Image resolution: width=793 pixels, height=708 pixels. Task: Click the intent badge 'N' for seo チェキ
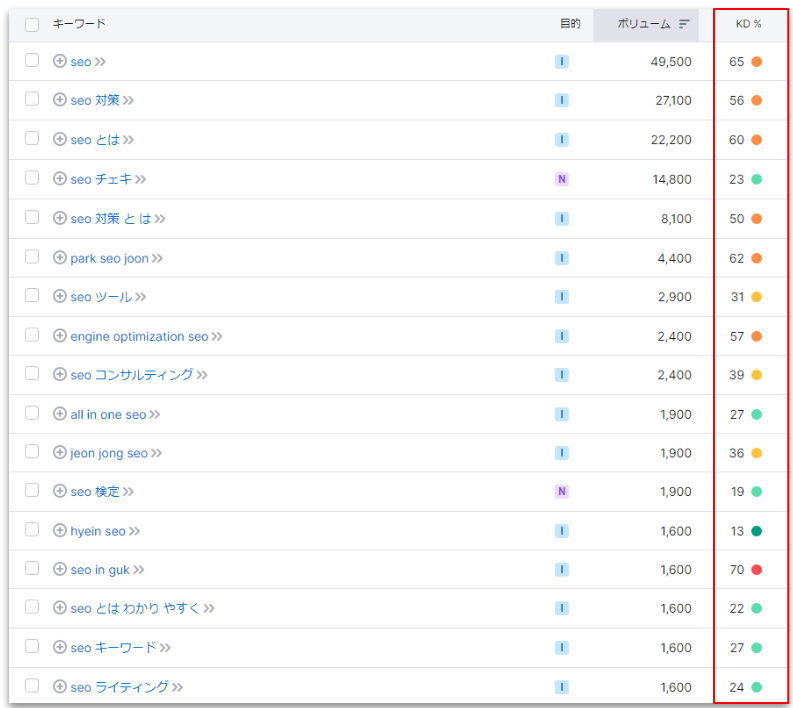coord(562,179)
